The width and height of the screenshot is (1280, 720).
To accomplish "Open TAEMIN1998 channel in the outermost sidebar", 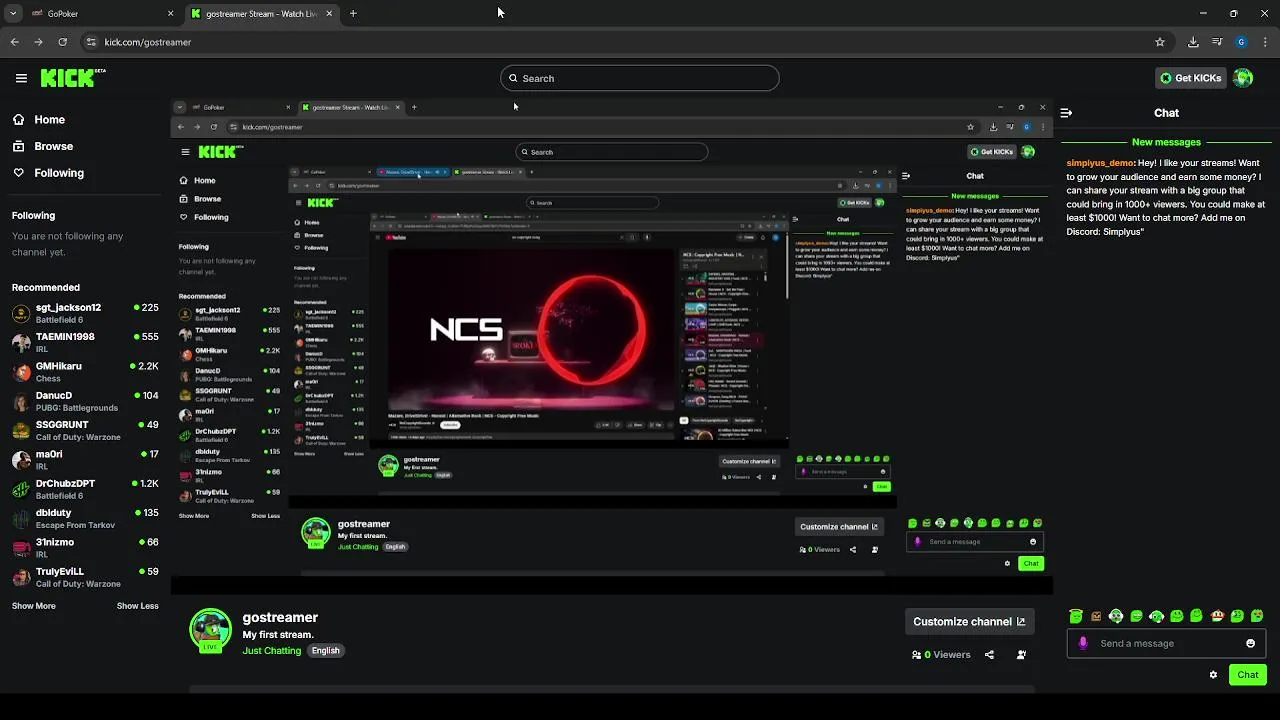I will [85, 343].
